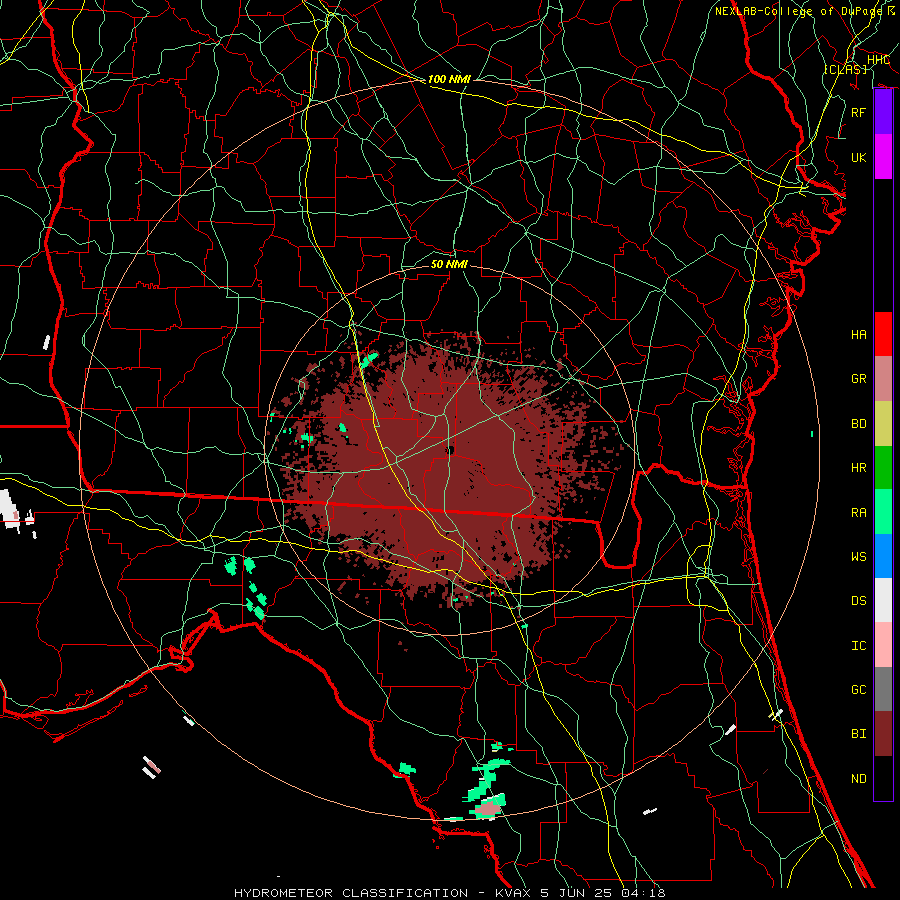Screen dimensions: 900x900
Task: Click the 100 NMI range ring label
Action: tap(449, 79)
